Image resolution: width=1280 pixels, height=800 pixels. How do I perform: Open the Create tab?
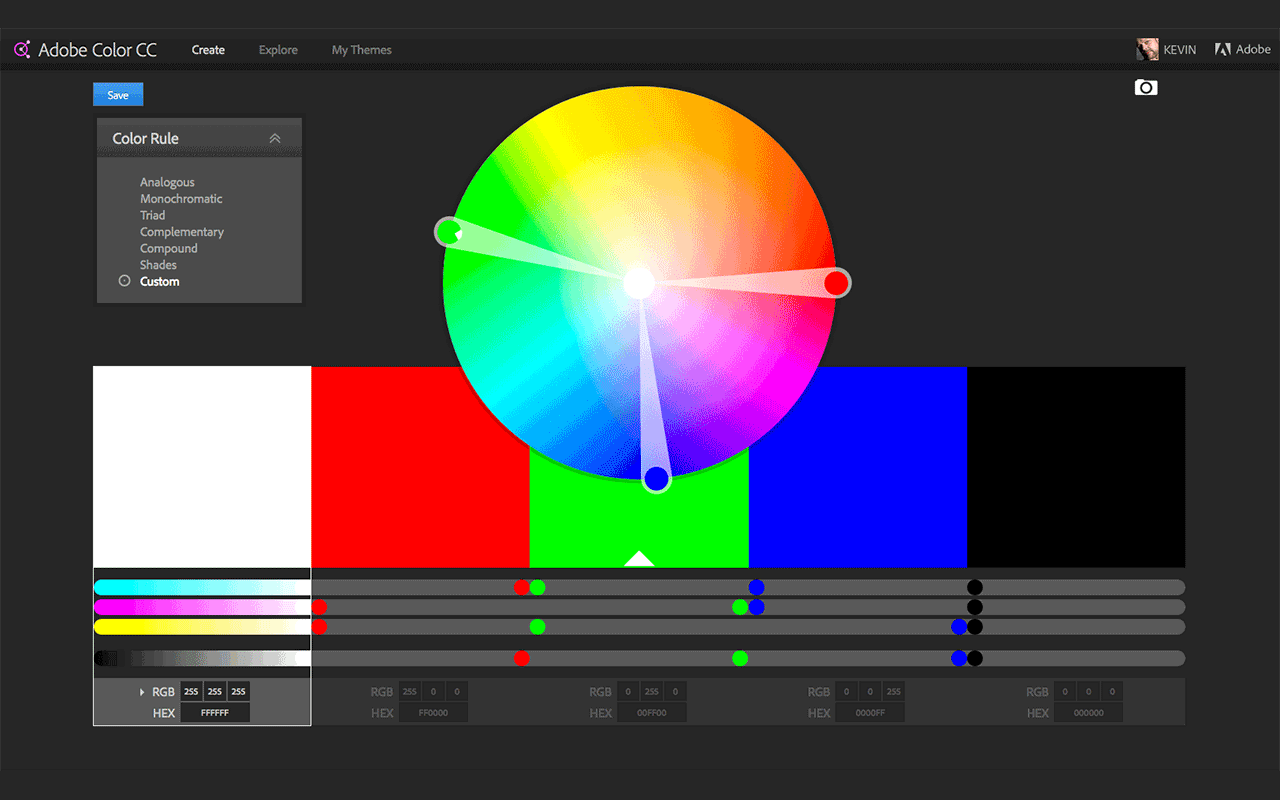click(208, 50)
